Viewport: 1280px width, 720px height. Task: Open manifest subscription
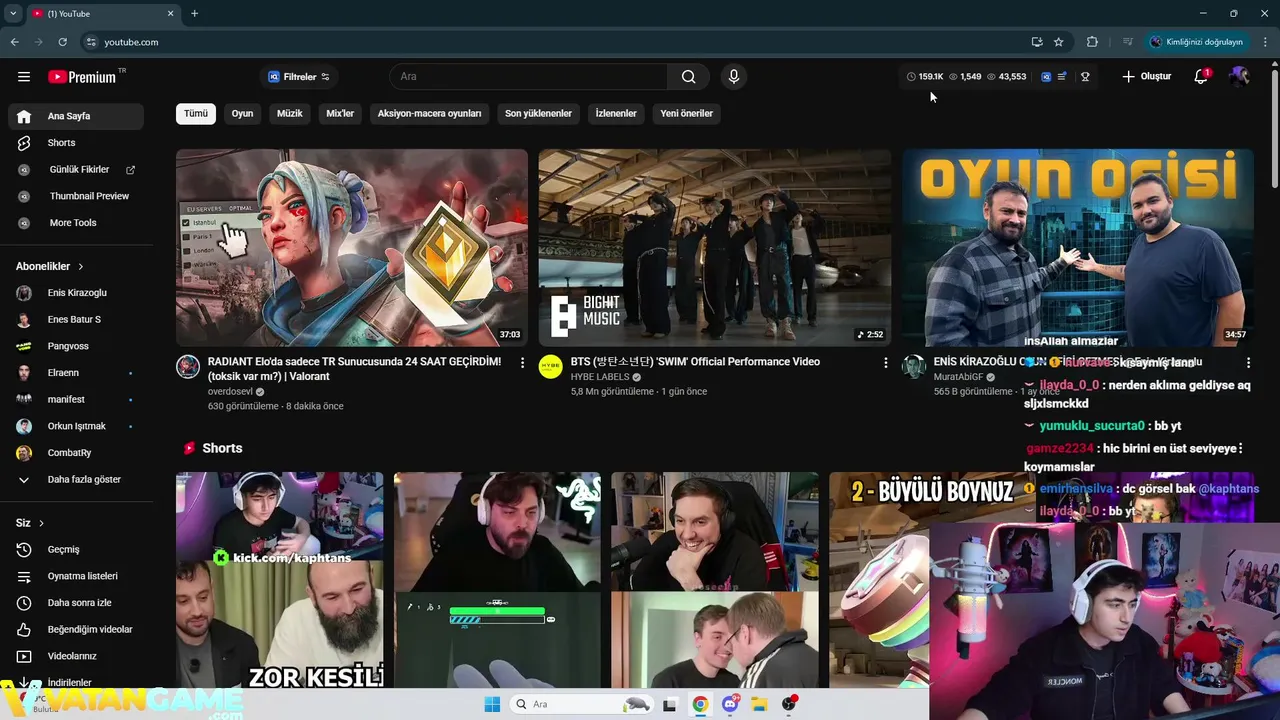tap(76, 399)
